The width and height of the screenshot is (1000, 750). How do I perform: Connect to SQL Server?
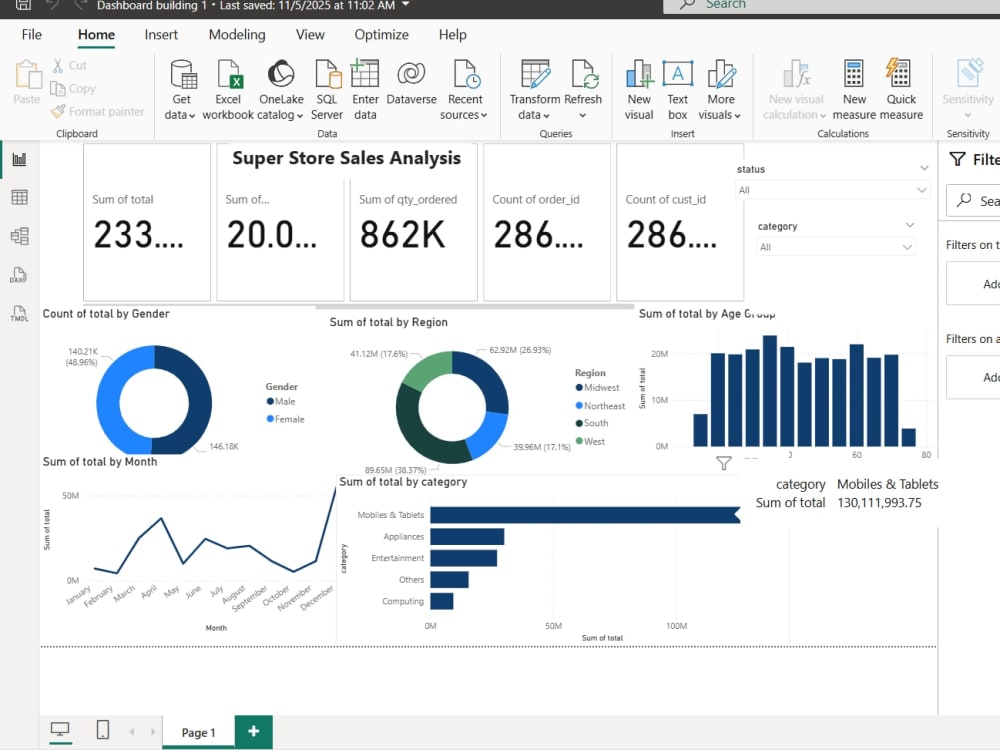click(x=327, y=89)
